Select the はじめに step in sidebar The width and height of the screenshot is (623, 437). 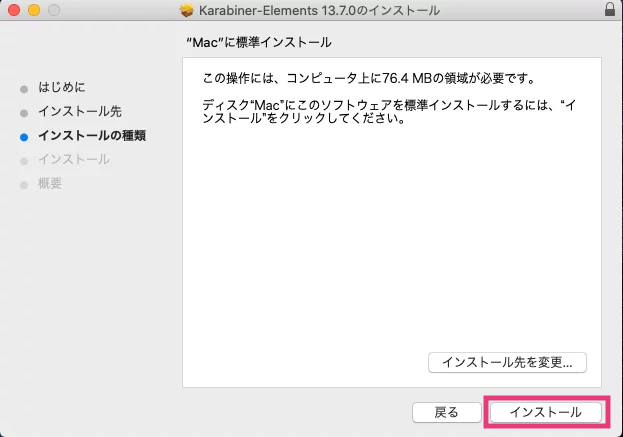62,87
